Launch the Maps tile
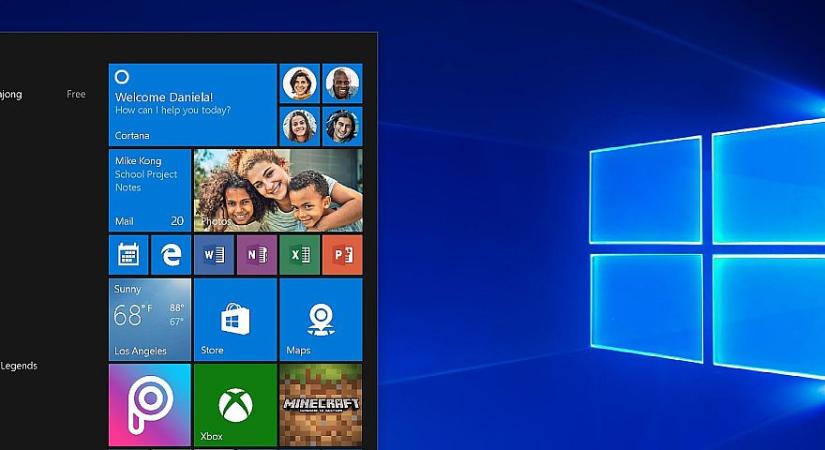Screen dimensions: 825x450 [321, 319]
